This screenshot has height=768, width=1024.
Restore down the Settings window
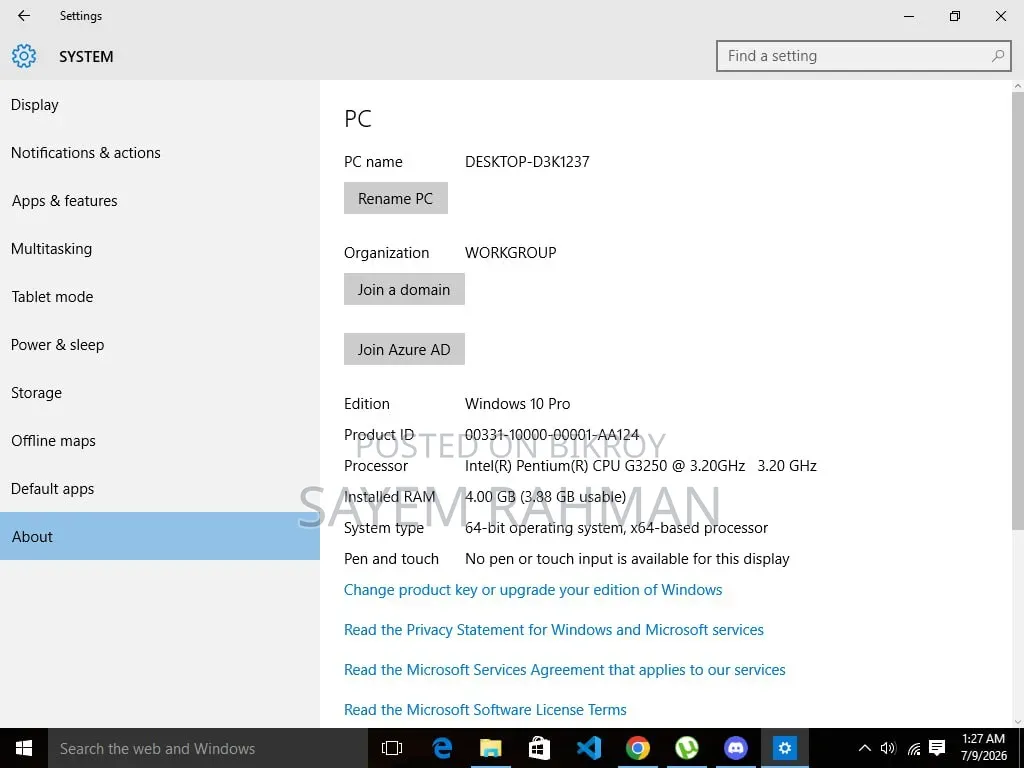pyautogui.click(x=955, y=16)
